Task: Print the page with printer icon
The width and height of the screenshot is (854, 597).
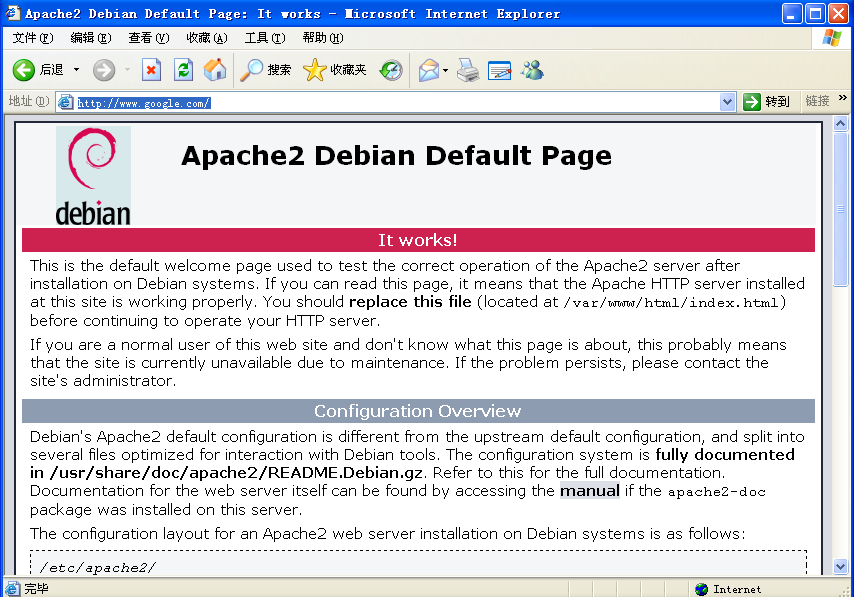Action: 468,70
